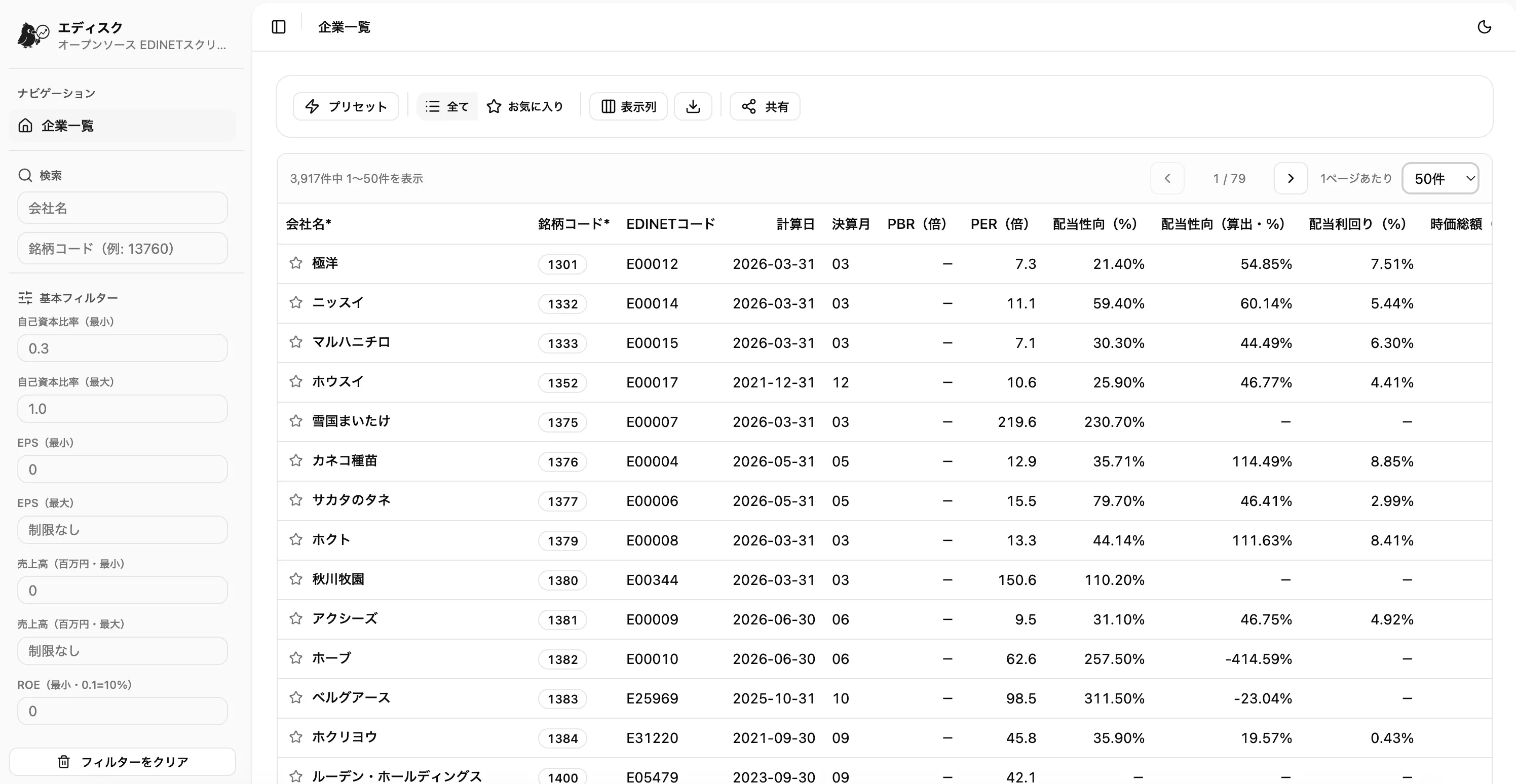Switch to dark mode moon icon
The image size is (1516, 784).
click(1484, 27)
